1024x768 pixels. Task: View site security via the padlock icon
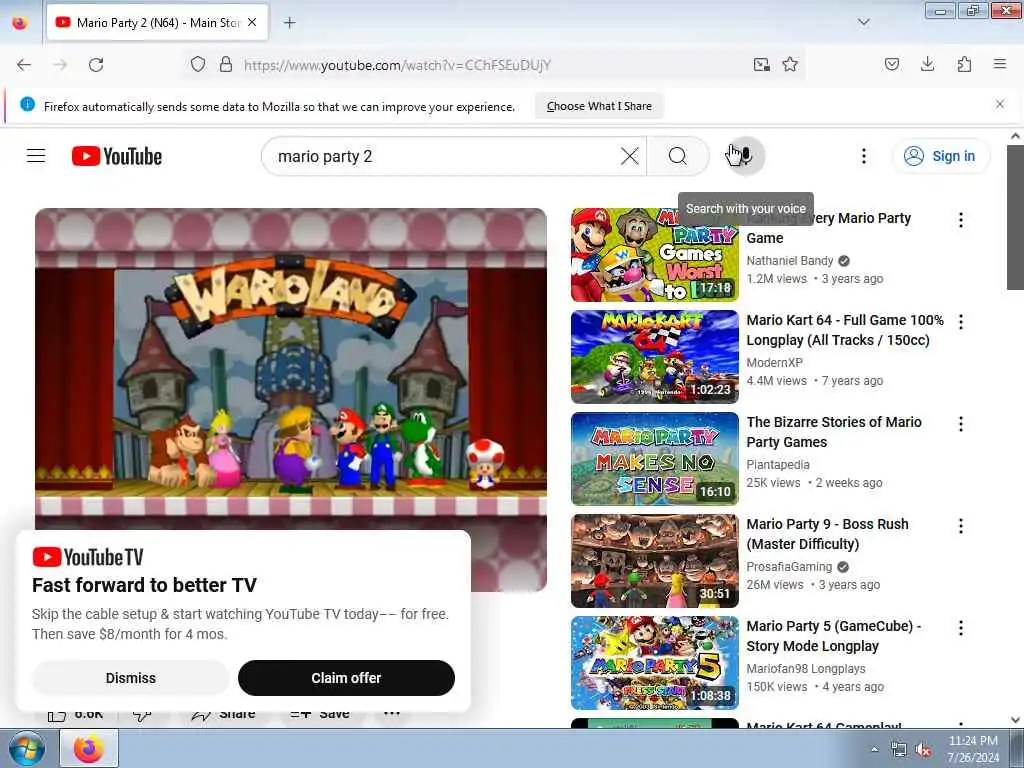coord(226,65)
